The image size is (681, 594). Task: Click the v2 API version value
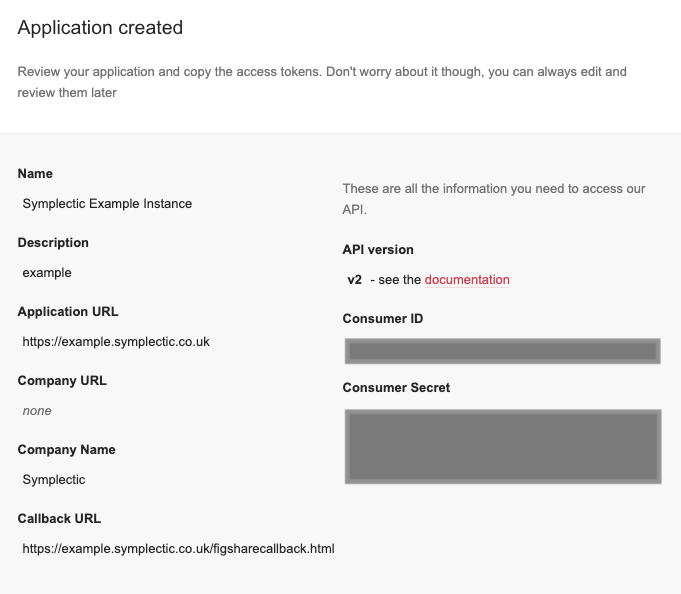click(355, 280)
